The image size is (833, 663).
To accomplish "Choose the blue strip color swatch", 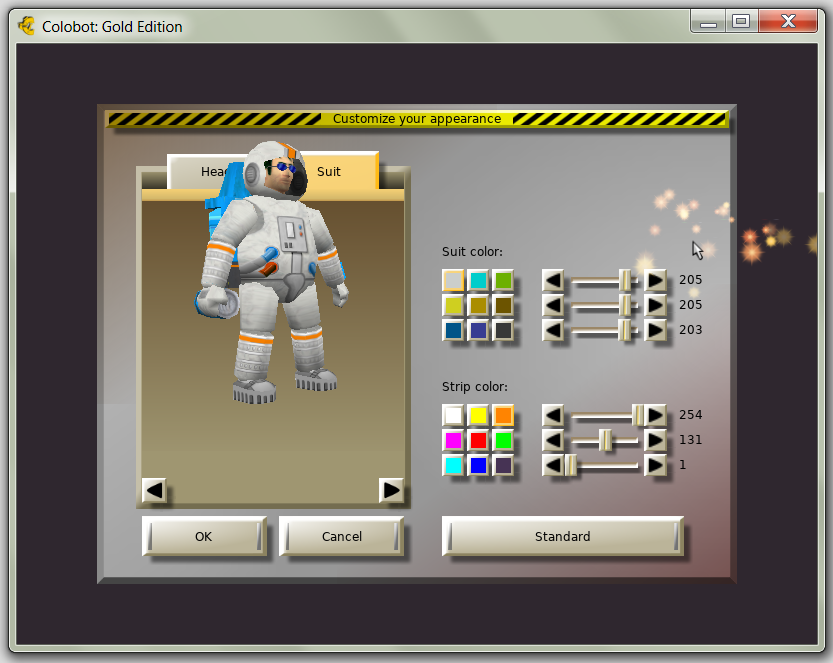I will pyautogui.click(x=478, y=465).
